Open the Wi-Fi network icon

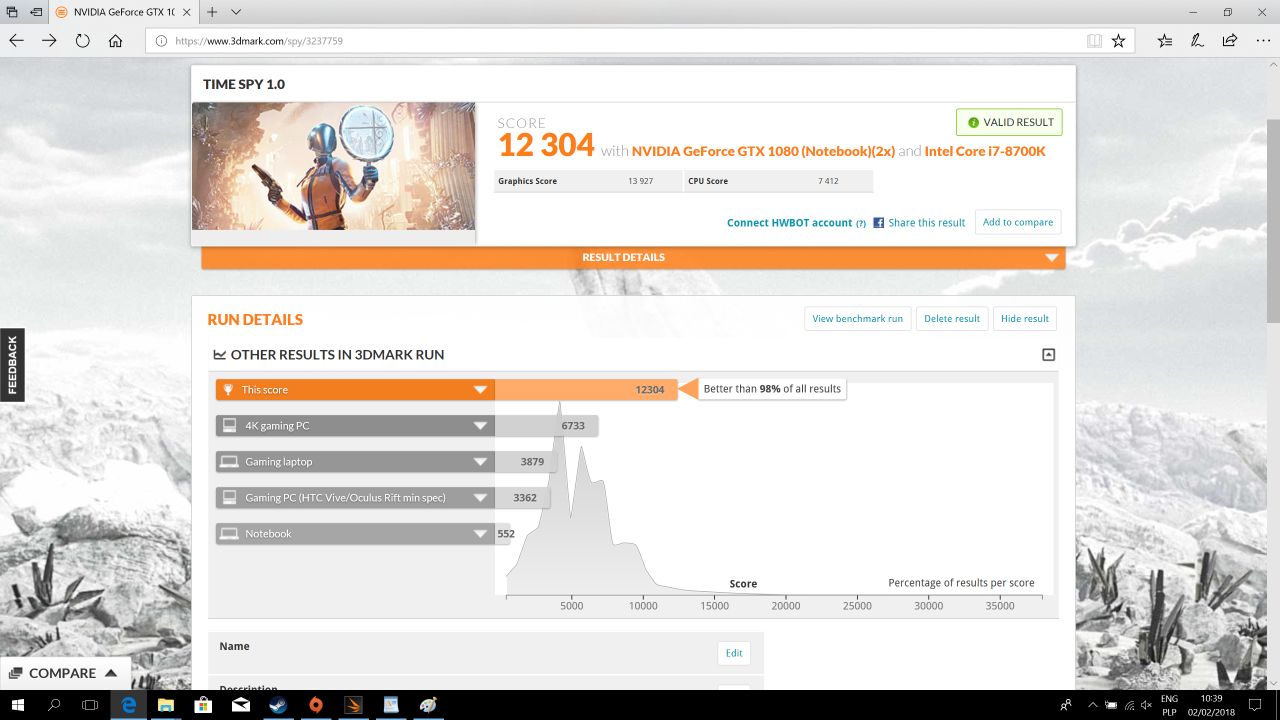1127,705
